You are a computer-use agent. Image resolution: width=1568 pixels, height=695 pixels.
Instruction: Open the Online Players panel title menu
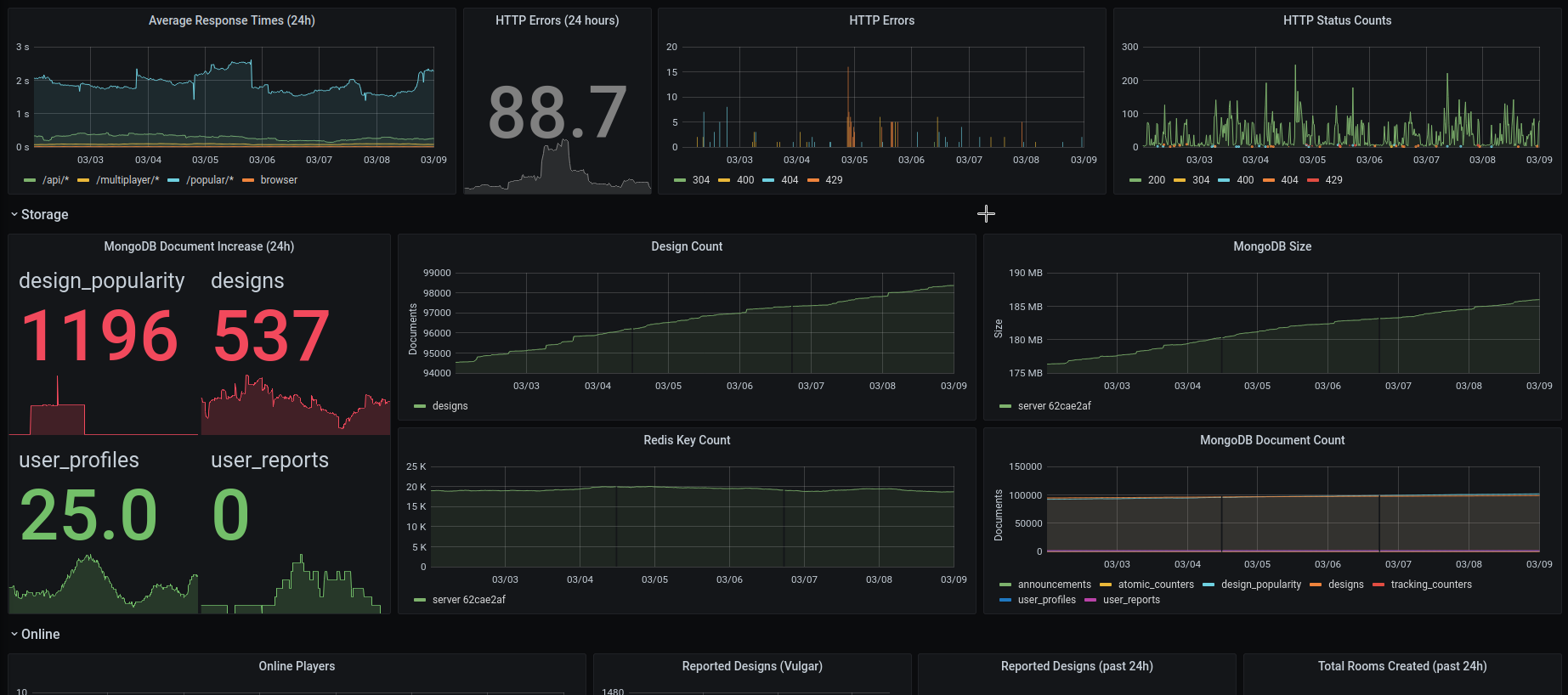coord(297,666)
